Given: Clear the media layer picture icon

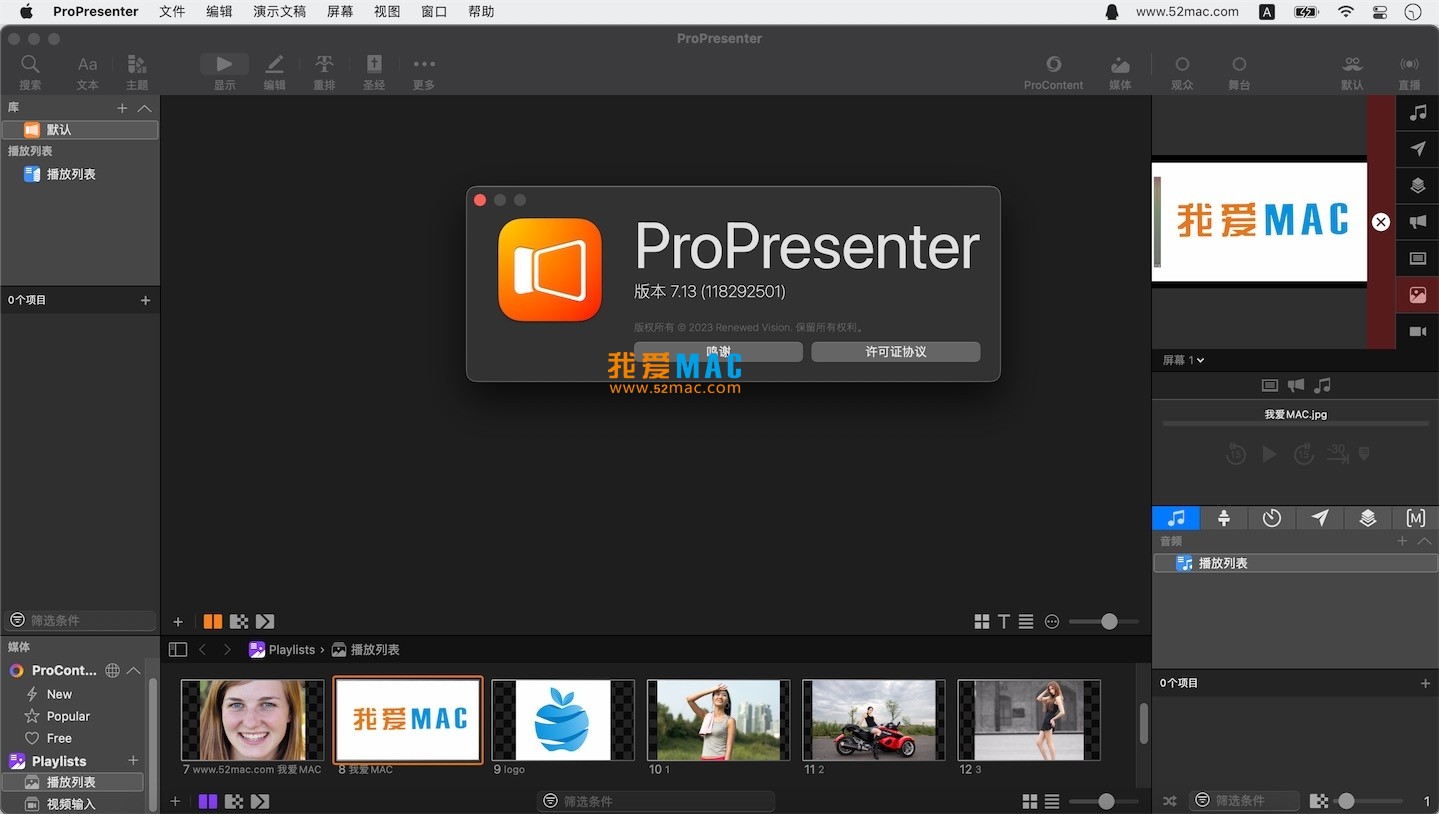Looking at the screenshot, I should (x=1418, y=294).
